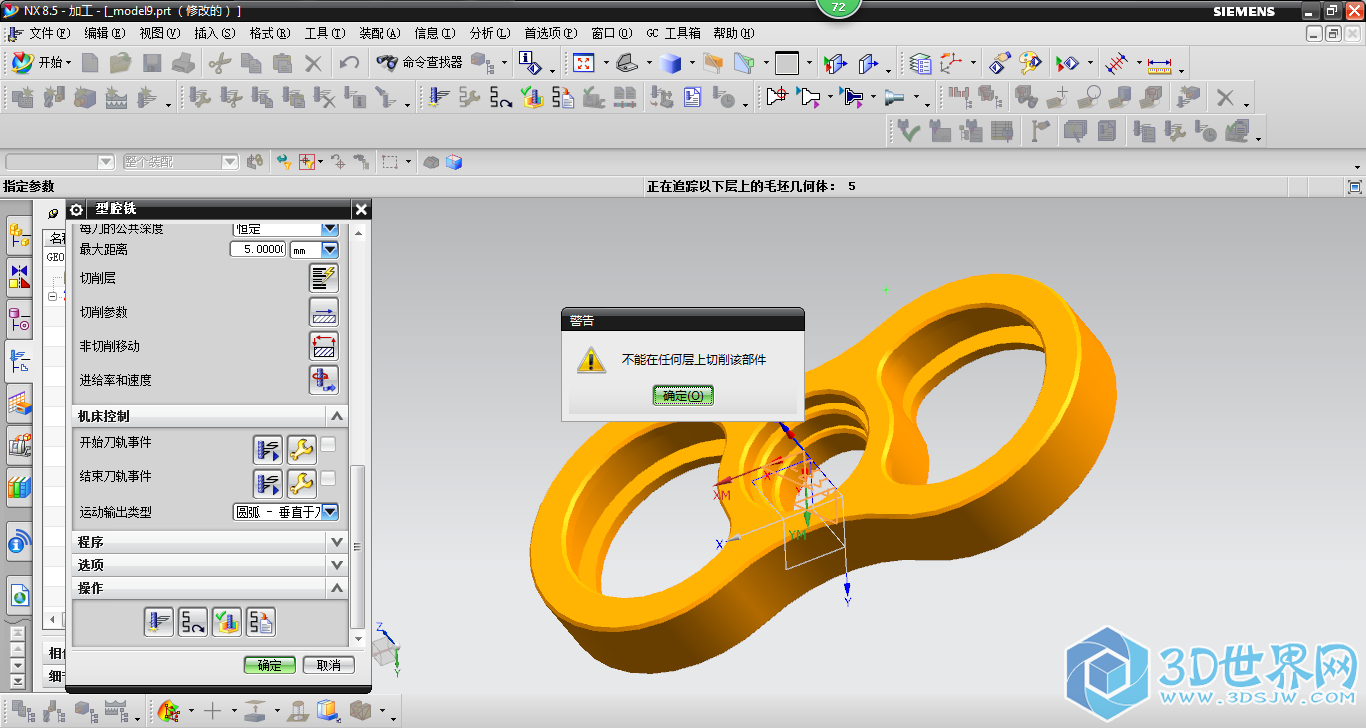Open the Start (开始) dropdown menu
Viewport: 1366px width, 728px height.
pyautogui.click(x=43, y=62)
